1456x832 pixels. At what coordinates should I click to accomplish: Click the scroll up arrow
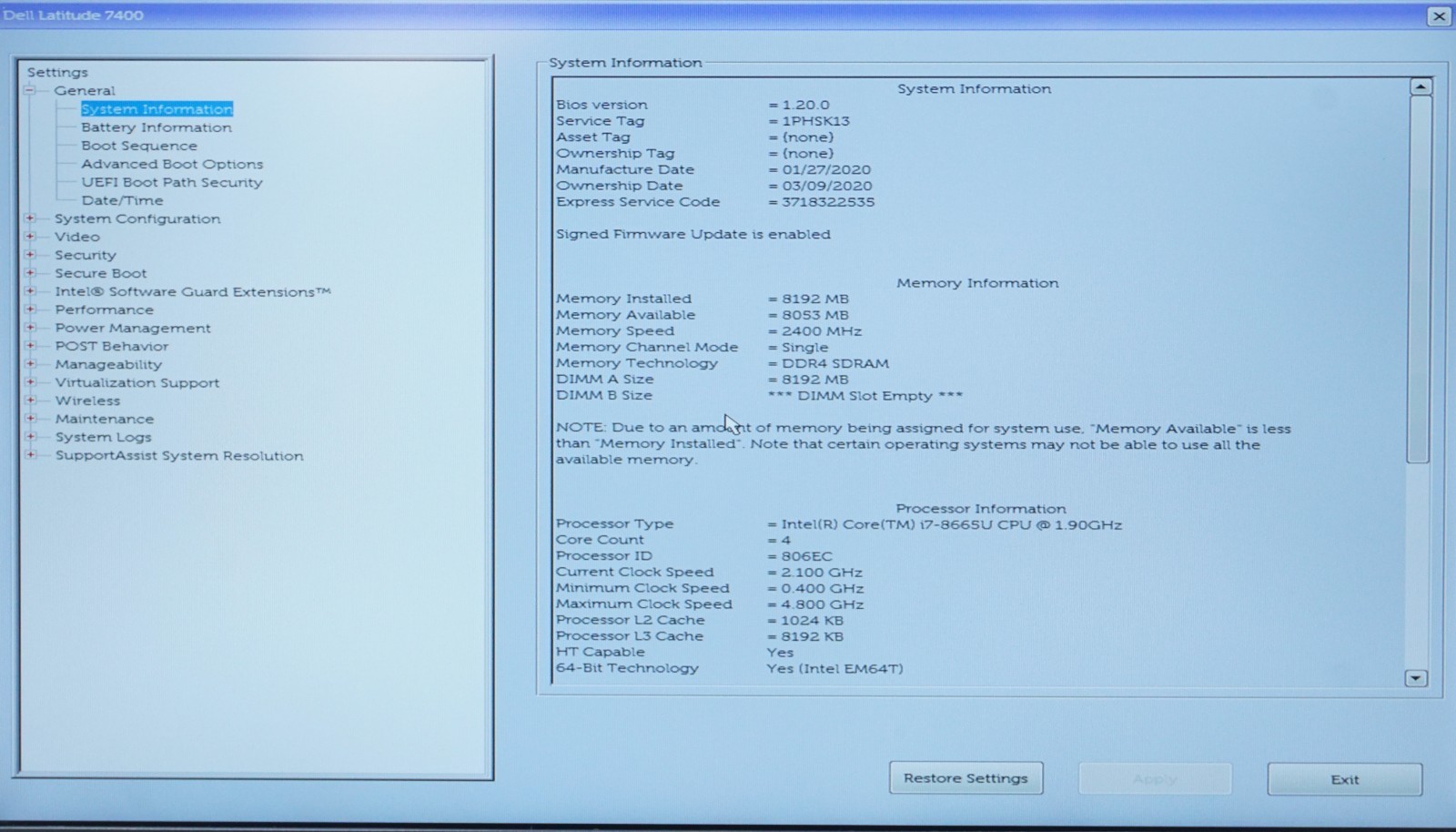tap(1421, 87)
